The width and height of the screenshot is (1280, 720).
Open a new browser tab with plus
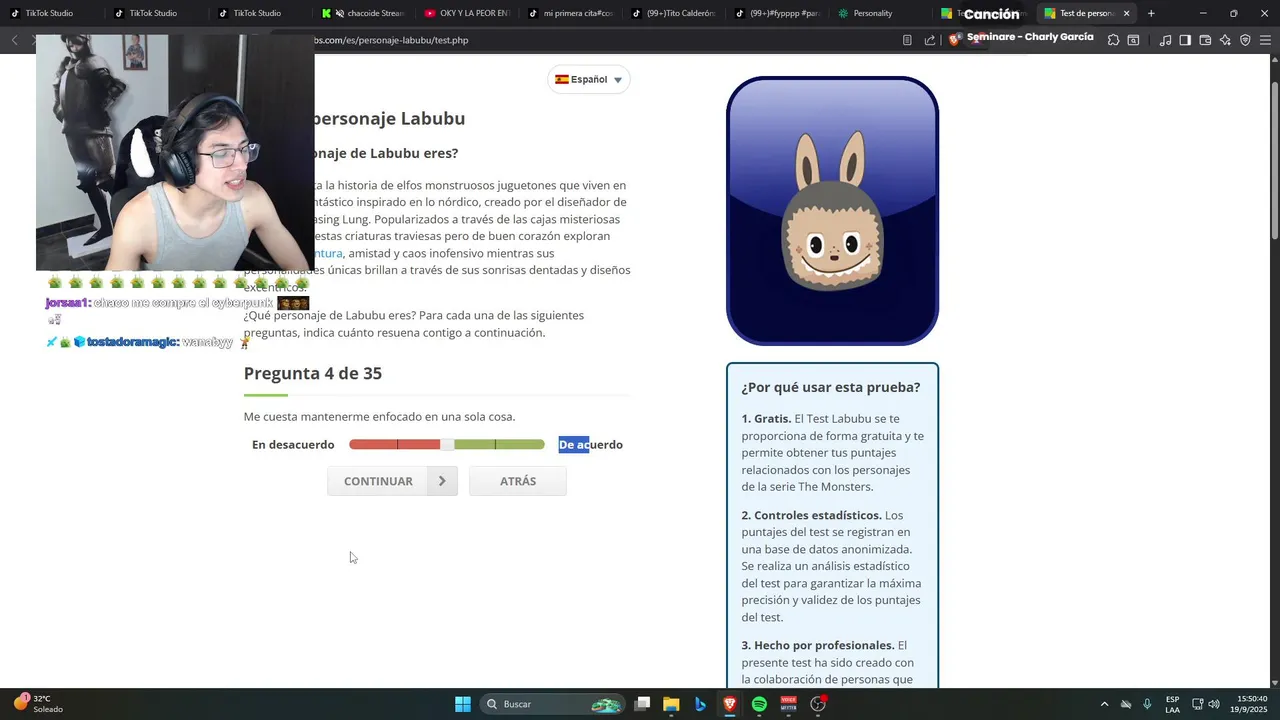(1151, 13)
